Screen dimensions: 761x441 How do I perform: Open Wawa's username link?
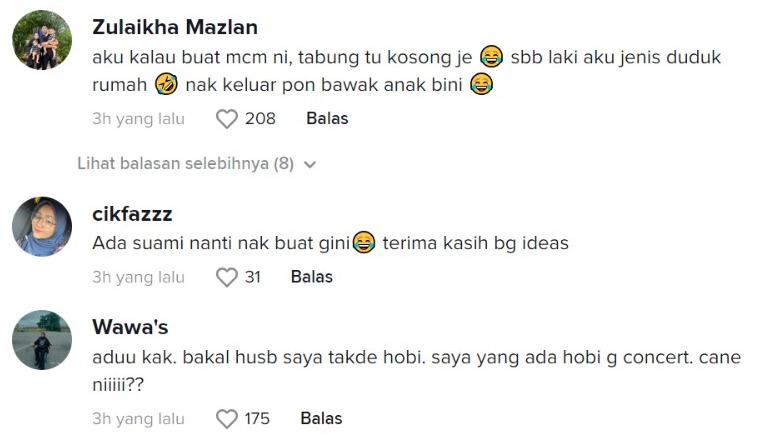(128, 327)
